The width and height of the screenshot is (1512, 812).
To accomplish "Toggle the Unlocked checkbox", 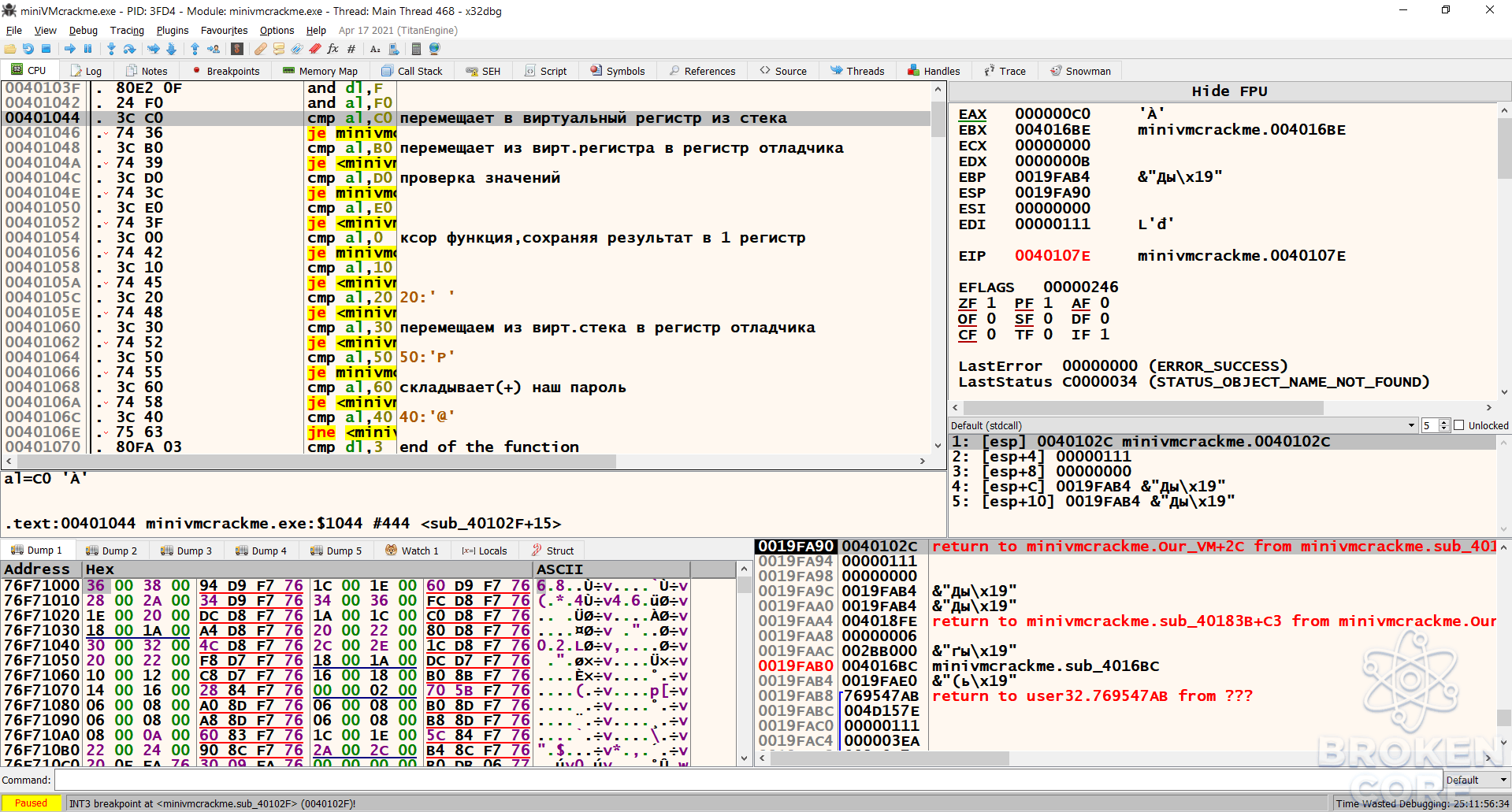I will pos(1459,425).
